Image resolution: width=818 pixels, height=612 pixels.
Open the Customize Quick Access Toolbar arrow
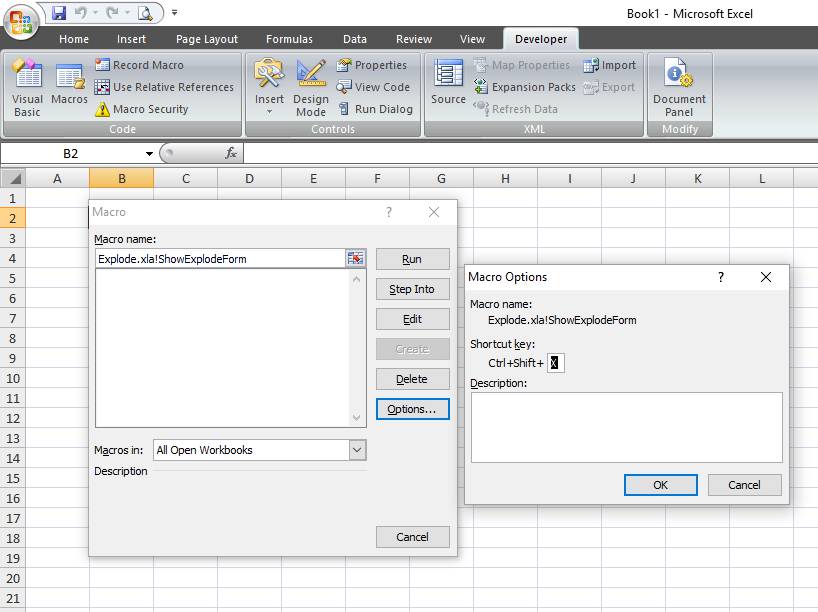click(x=175, y=13)
